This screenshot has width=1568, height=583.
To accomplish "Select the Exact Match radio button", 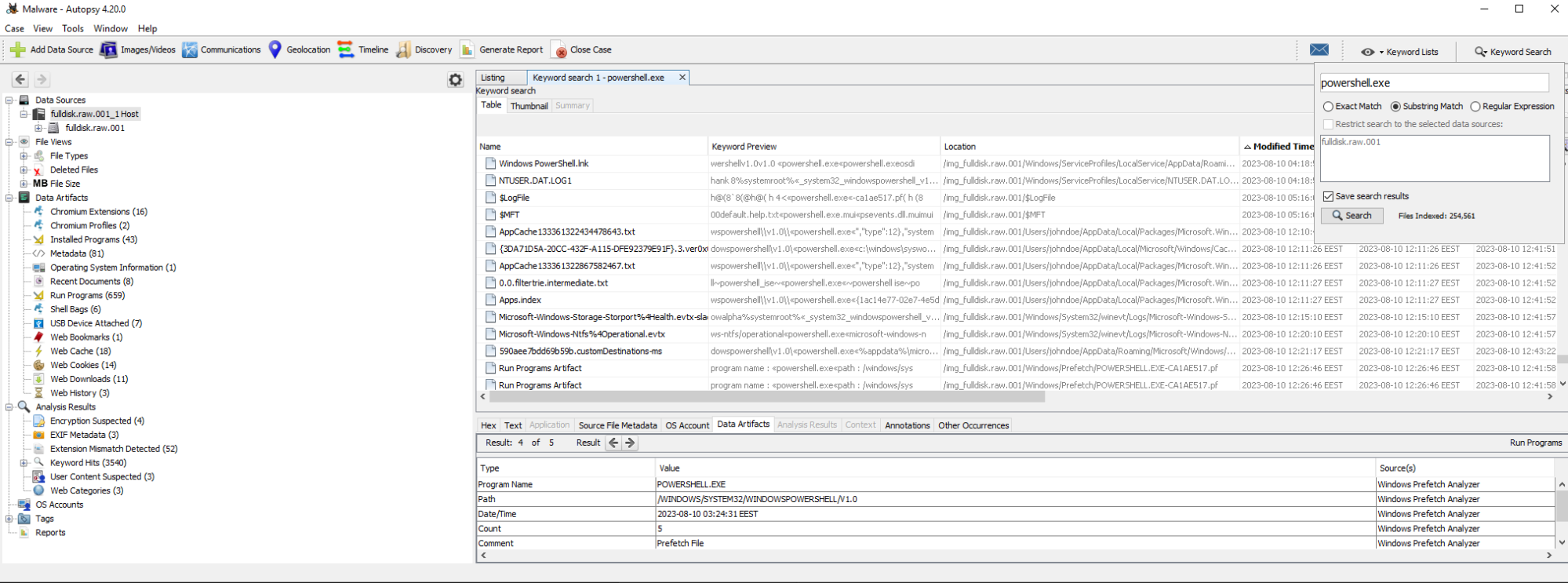I will (x=1328, y=107).
